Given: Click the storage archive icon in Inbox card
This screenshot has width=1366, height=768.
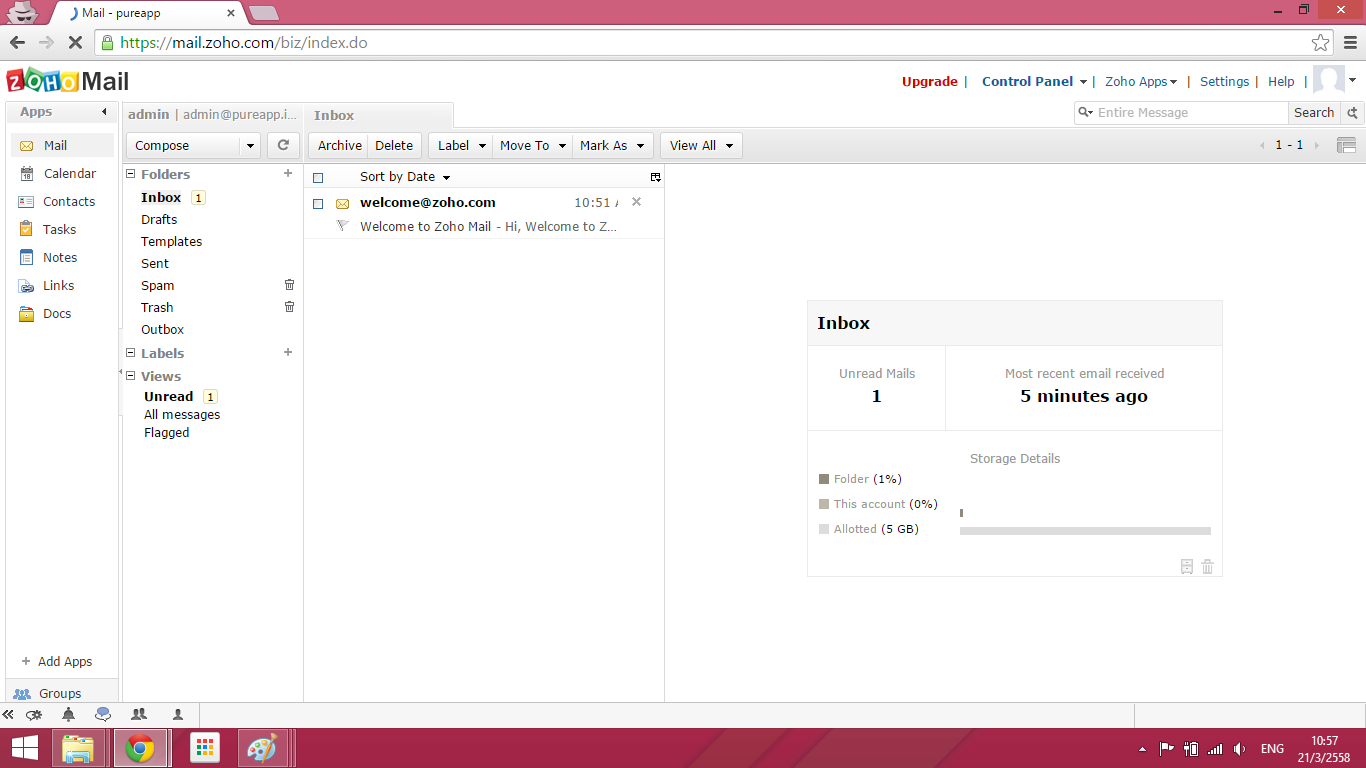Looking at the screenshot, I should pos(1187,567).
